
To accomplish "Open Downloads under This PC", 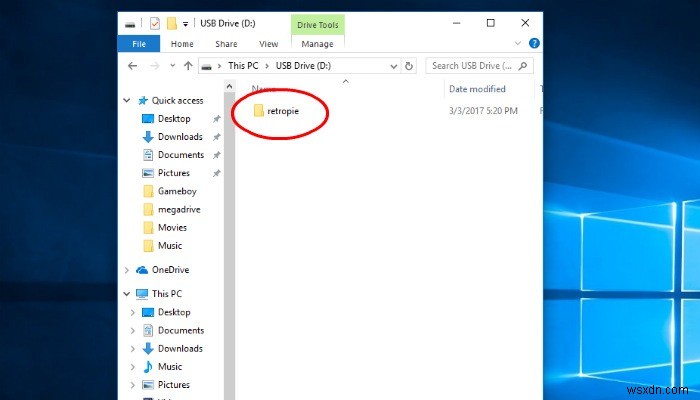I will tap(180, 349).
